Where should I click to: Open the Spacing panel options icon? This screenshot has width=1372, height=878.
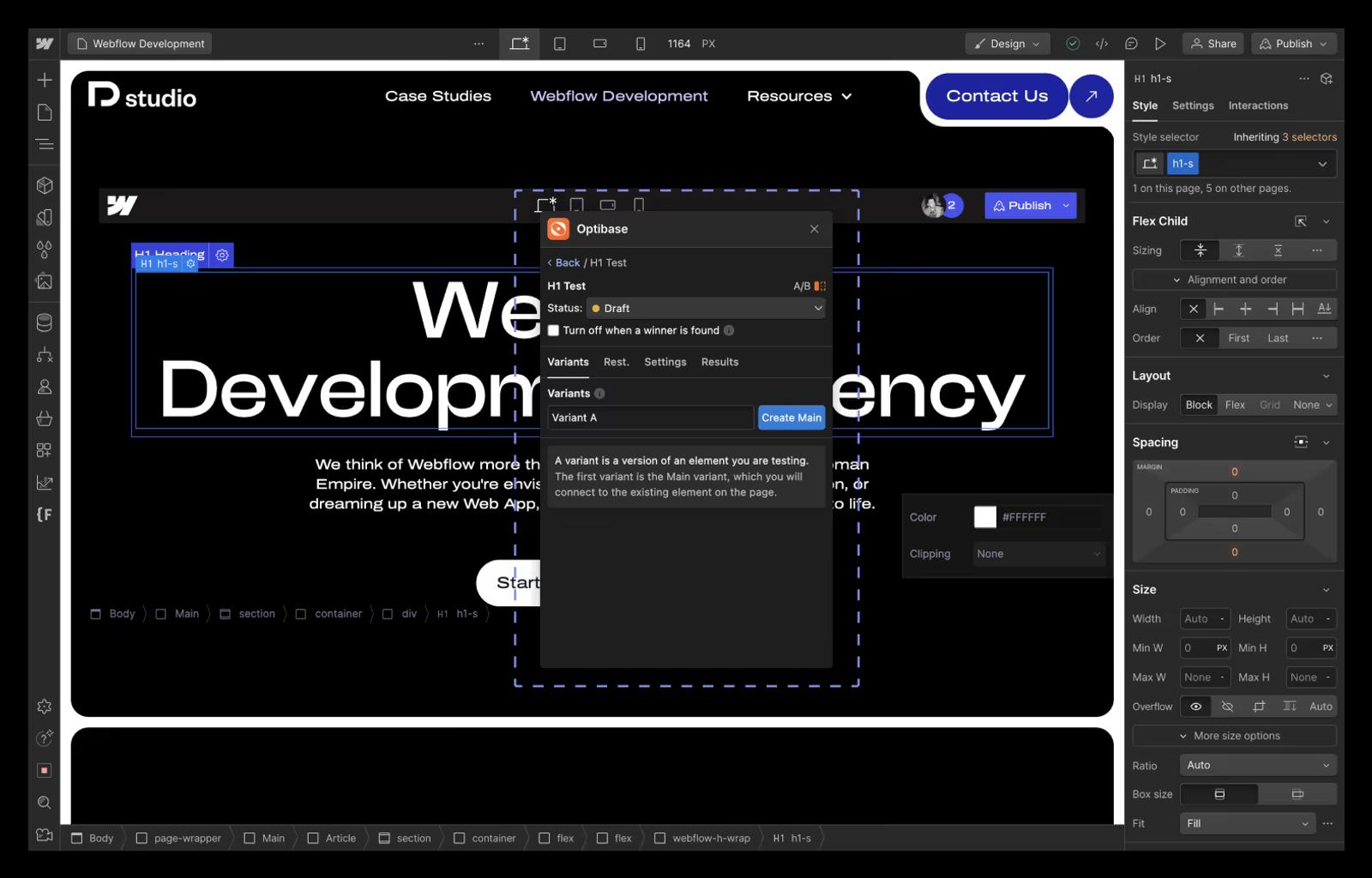(1301, 442)
